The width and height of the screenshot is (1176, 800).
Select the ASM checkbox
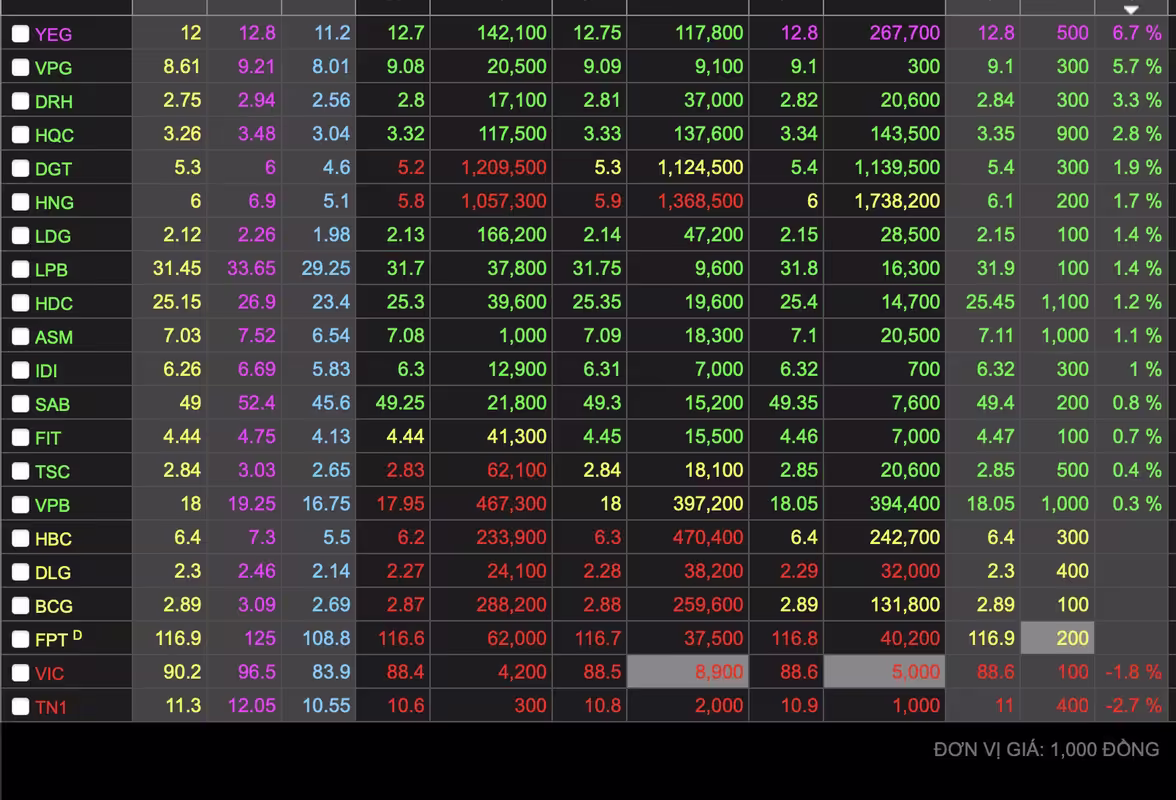[x=20, y=337]
